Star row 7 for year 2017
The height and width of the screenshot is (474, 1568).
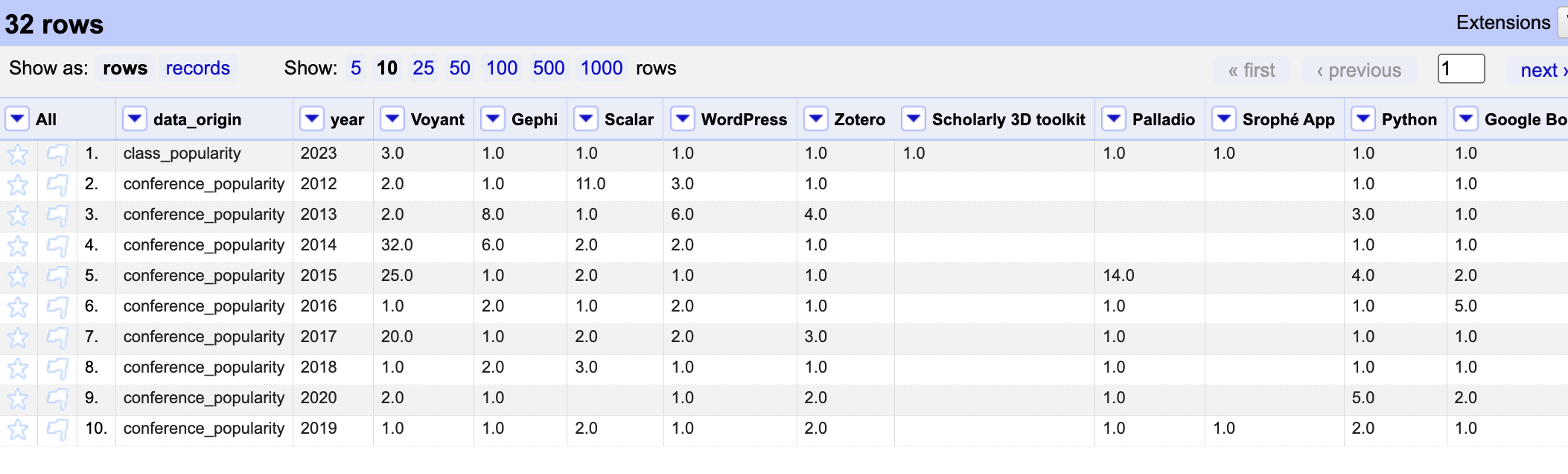tap(18, 338)
